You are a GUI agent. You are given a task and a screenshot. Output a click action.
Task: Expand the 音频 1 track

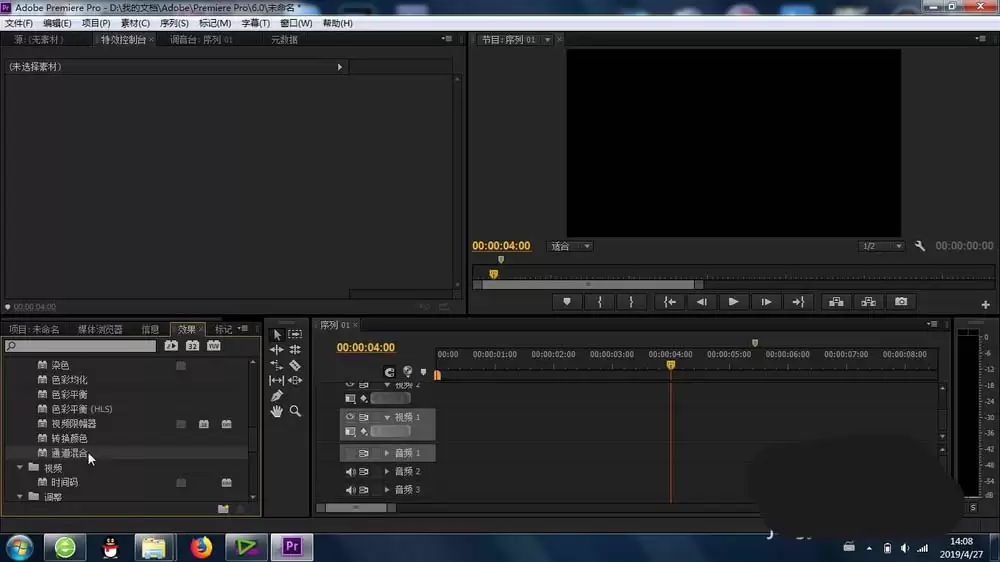pyautogui.click(x=386, y=453)
